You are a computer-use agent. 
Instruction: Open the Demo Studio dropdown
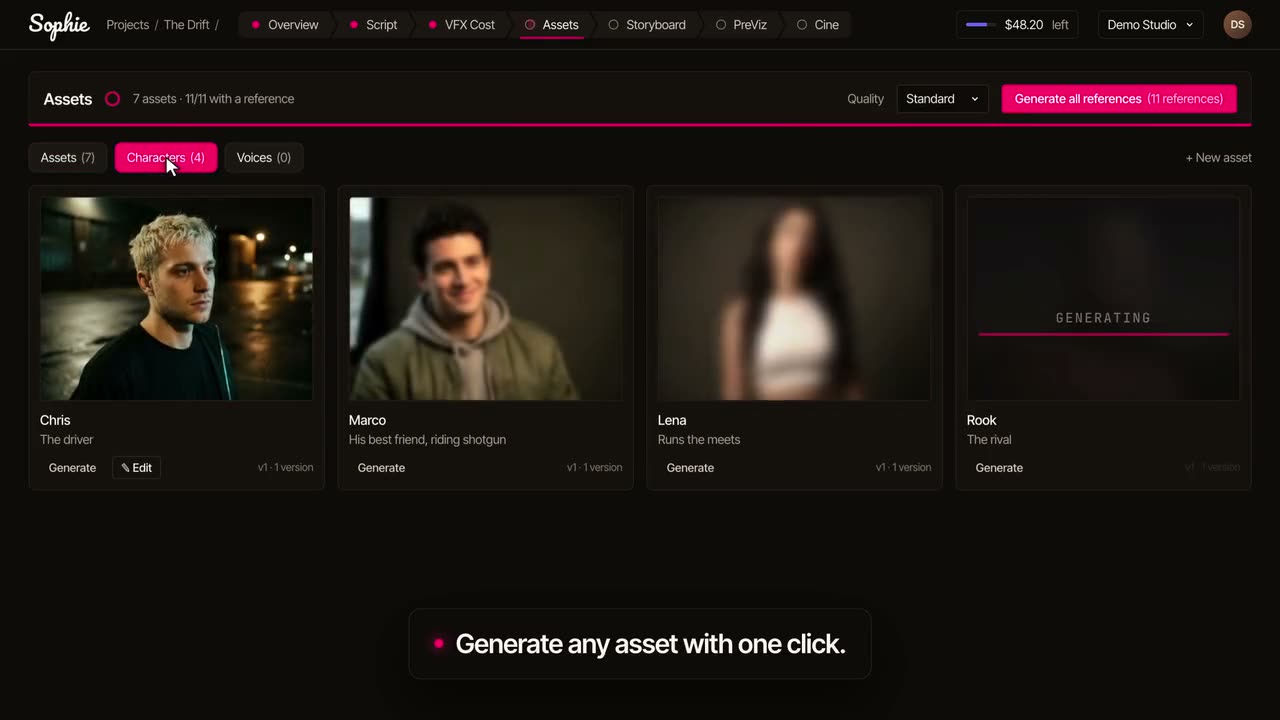tap(1150, 25)
